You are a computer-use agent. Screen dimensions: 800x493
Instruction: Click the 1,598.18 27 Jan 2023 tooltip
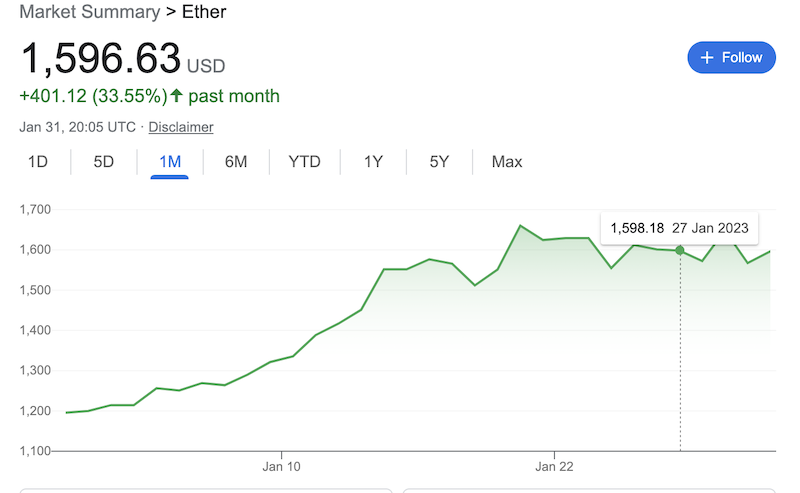[x=679, y=228]
